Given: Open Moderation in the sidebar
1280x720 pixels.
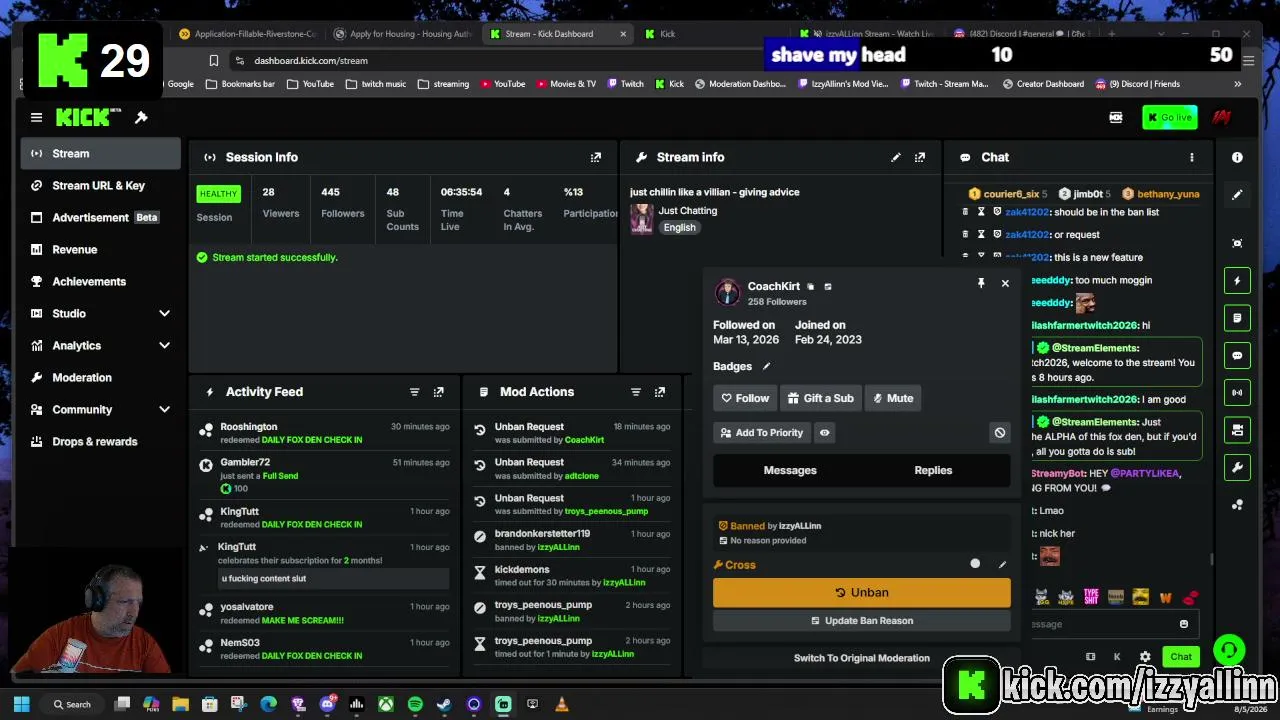Looking at the screenshot, I should click(100, 378).
